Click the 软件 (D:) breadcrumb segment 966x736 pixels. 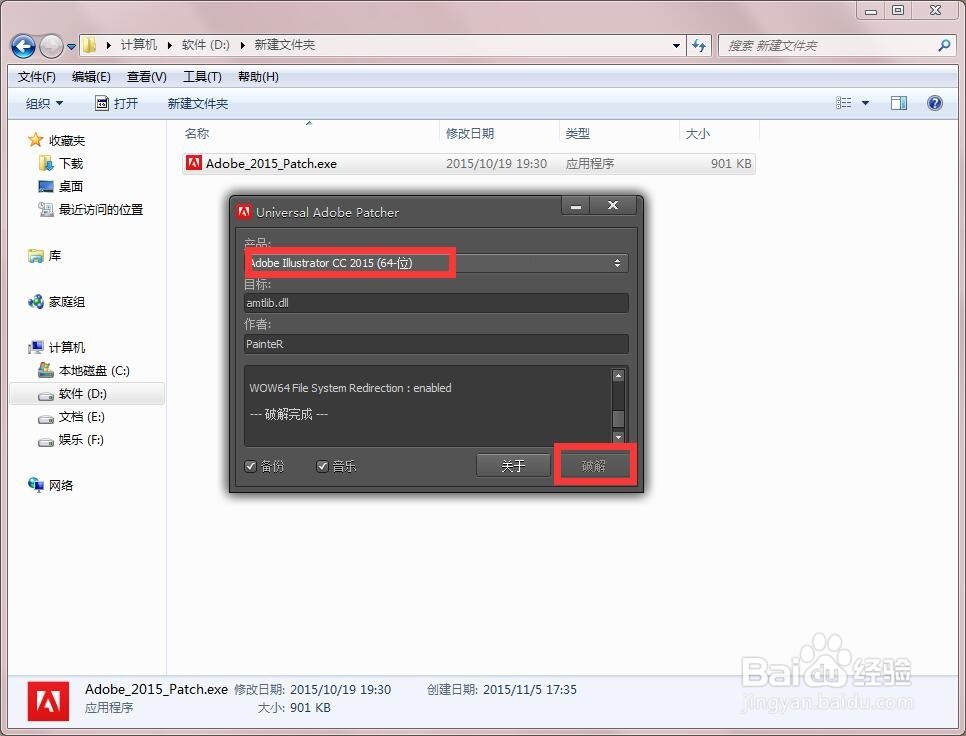click(206, 45)
